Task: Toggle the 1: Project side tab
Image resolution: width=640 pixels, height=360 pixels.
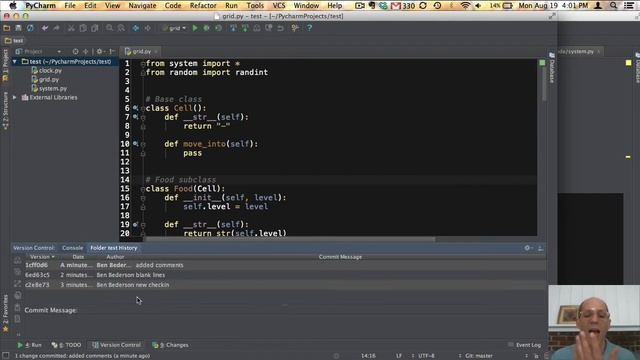Action: (x=5, y=64)
